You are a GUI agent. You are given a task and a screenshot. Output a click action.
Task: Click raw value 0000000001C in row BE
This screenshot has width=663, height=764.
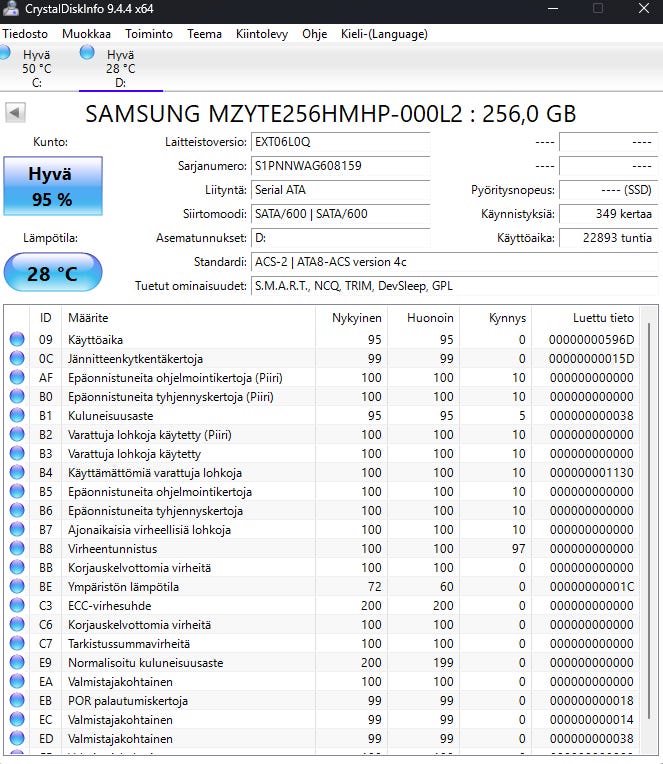[591, 587]
